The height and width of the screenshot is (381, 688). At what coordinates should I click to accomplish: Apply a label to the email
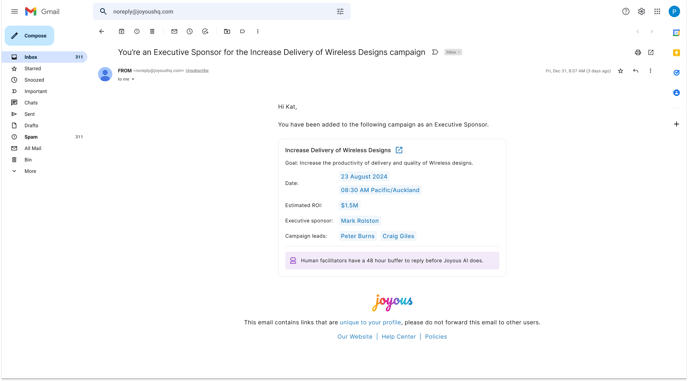(242, 32)
